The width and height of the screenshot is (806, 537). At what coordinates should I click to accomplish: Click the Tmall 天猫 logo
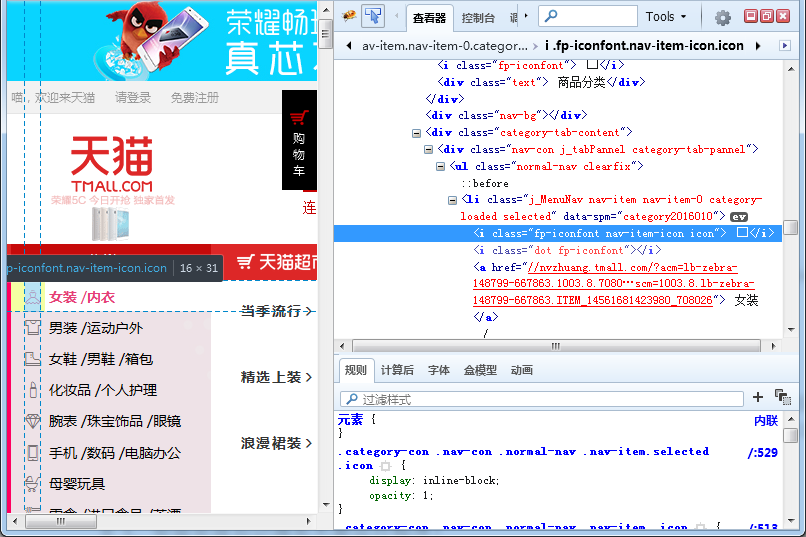coord(112,164)
